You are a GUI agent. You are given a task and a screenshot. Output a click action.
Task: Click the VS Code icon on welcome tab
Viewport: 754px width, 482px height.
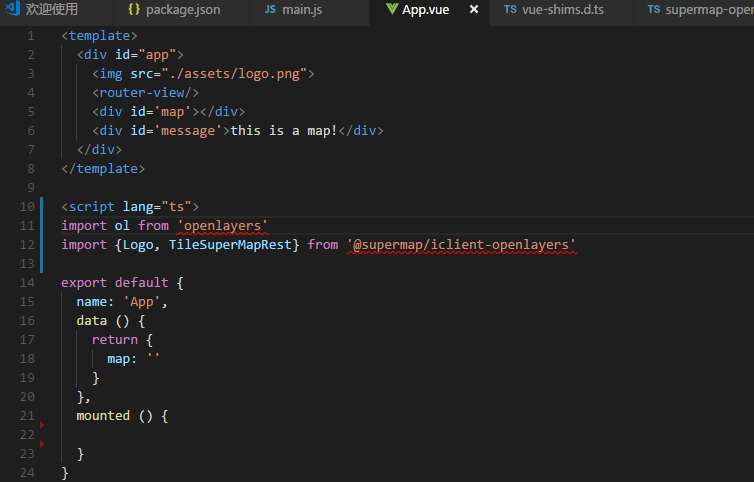(x=13, y=8)
